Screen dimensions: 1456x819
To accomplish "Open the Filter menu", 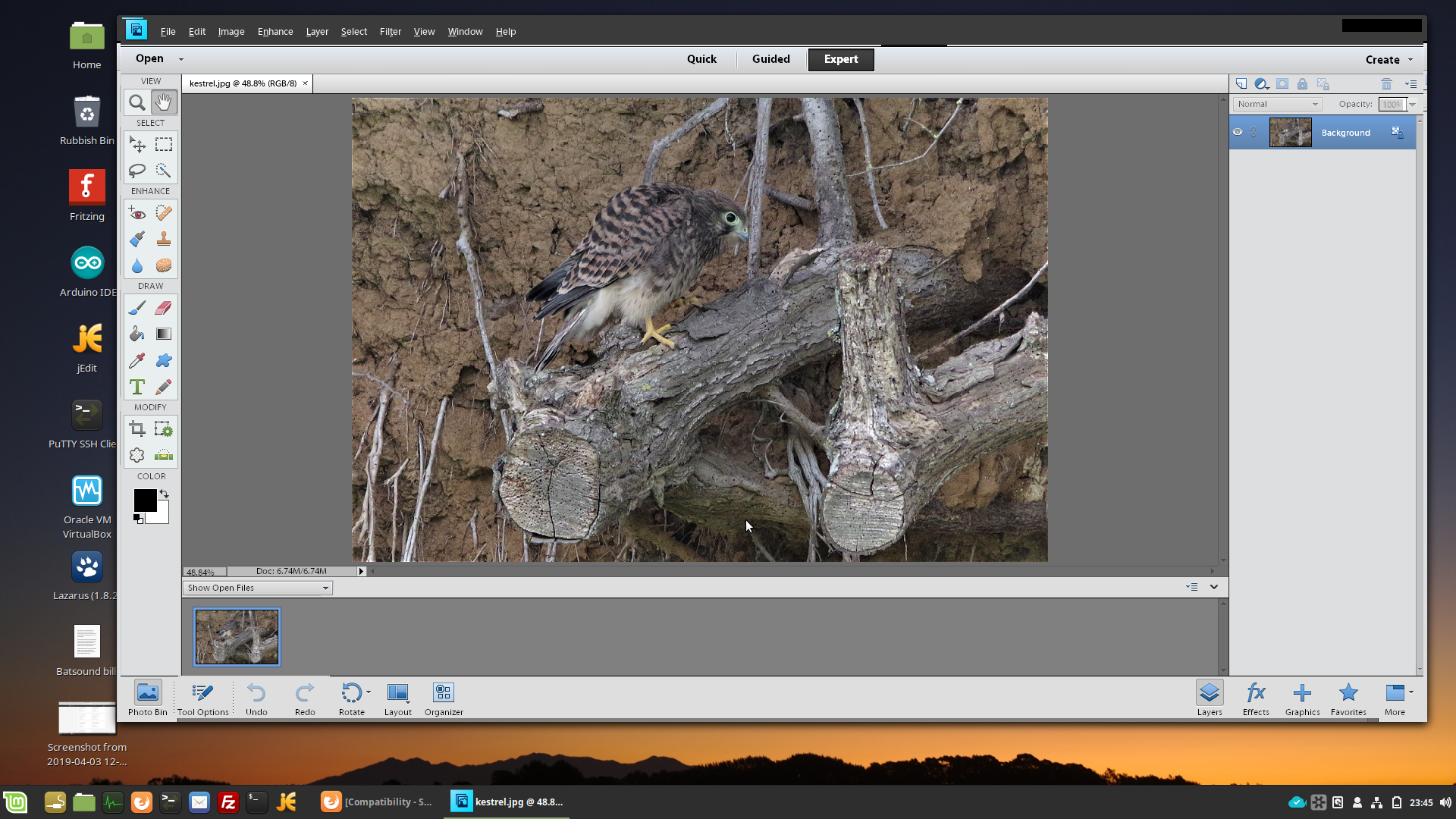I will (x=391, y=31).
